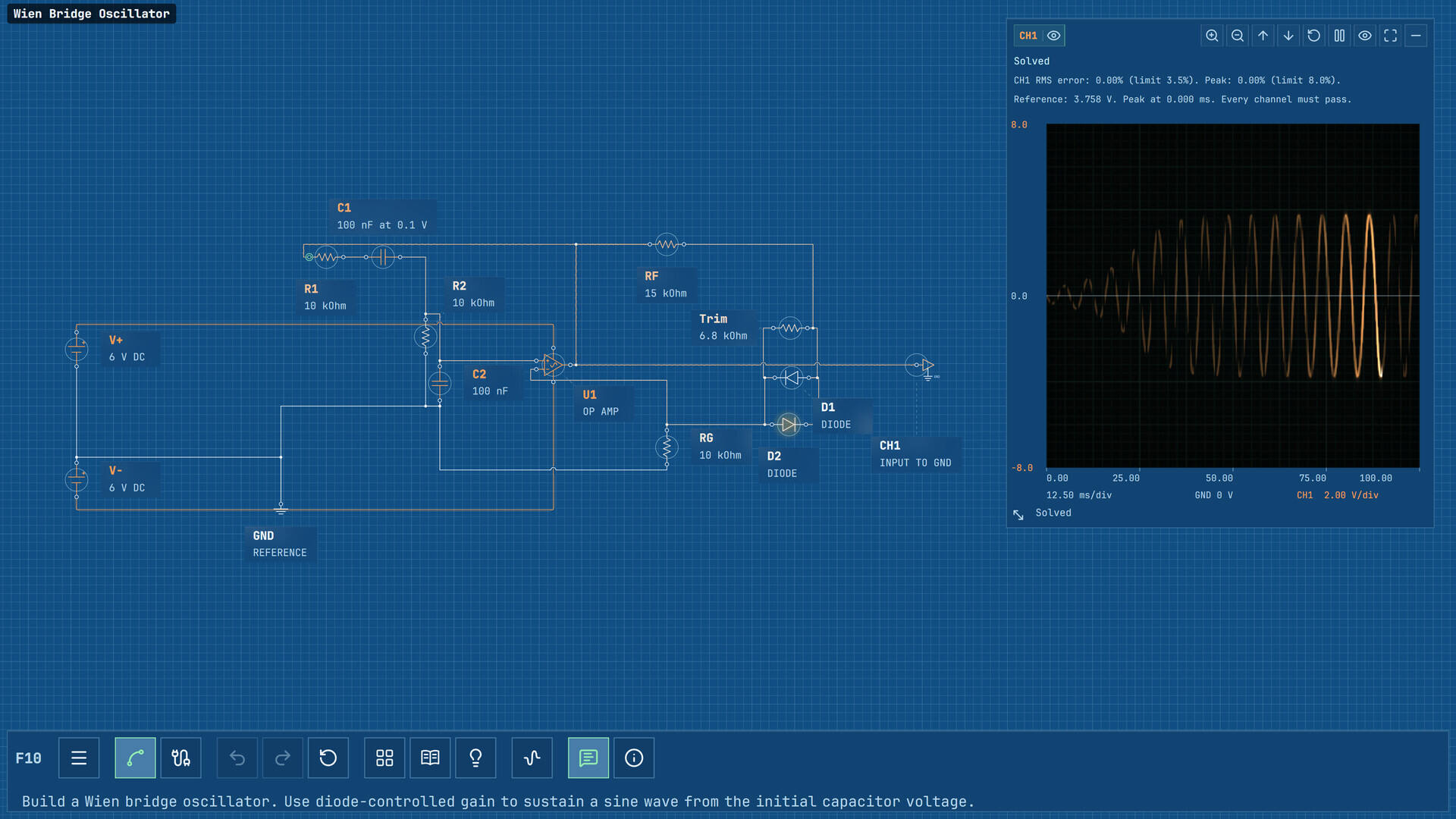
Task: Click the R1 10 kOhm label
Action: 325,297
